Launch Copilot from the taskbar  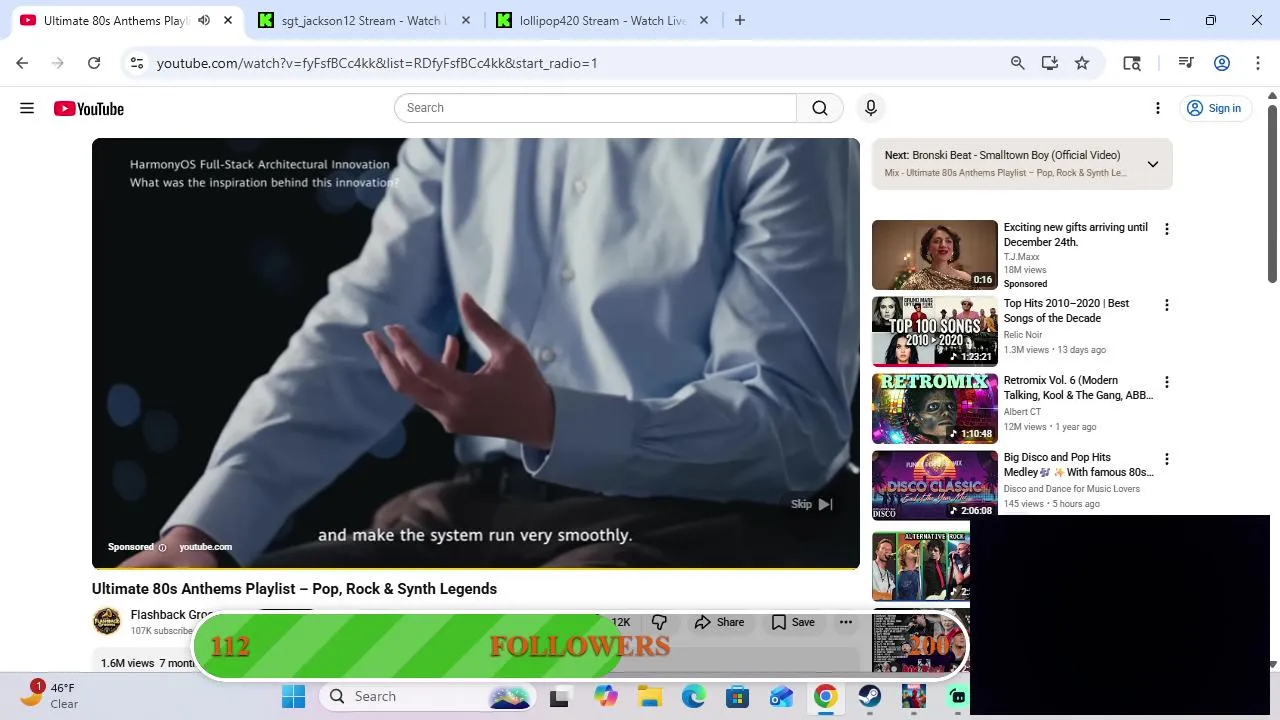coord(606,697)
